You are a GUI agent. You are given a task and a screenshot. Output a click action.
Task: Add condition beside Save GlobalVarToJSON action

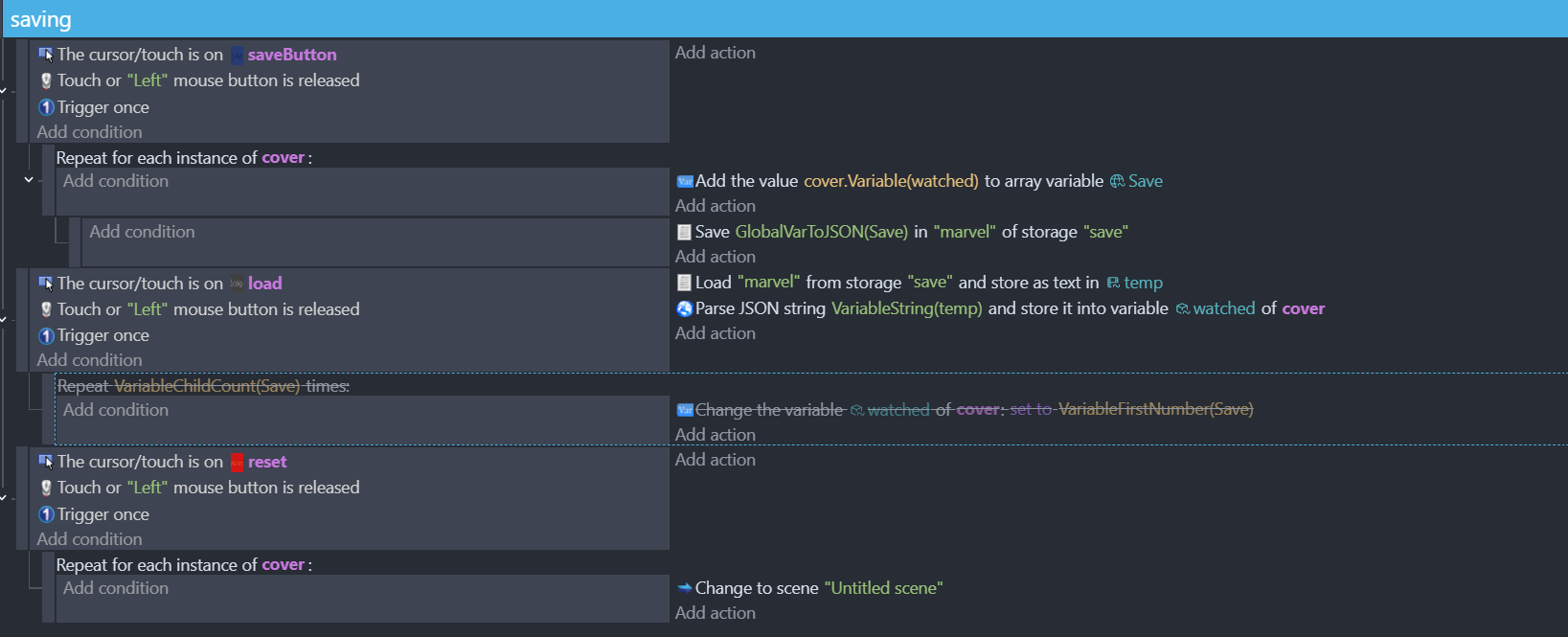click(x=142, y=232)
